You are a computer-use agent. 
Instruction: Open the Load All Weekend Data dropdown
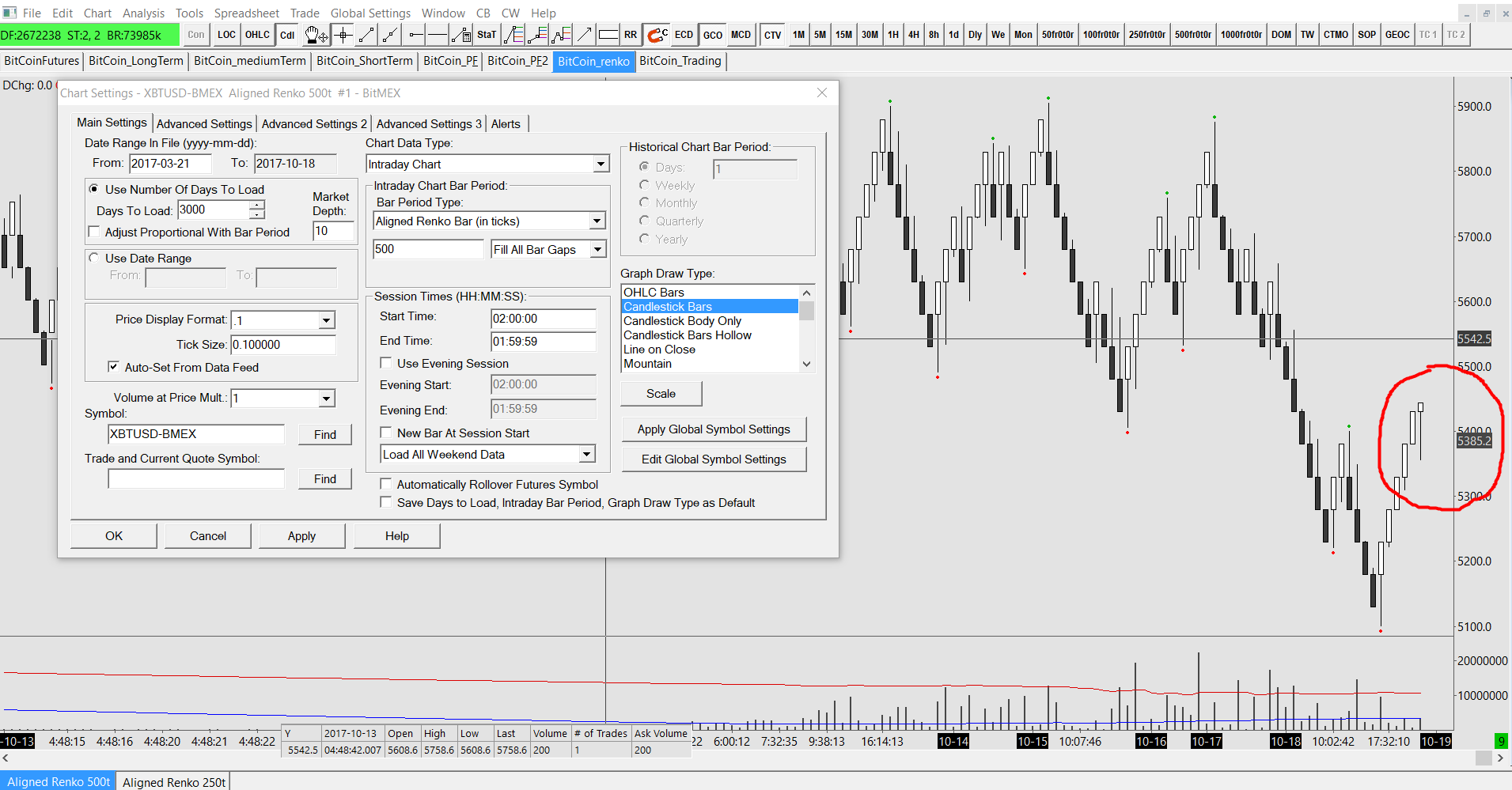586,455
